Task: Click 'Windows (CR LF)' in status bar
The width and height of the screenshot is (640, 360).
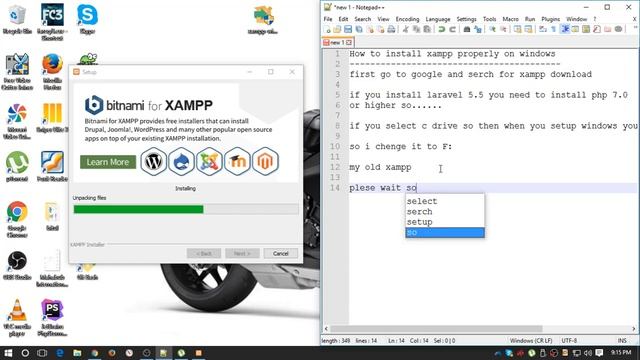Action: pyautogui.click(x=531, y=340)
